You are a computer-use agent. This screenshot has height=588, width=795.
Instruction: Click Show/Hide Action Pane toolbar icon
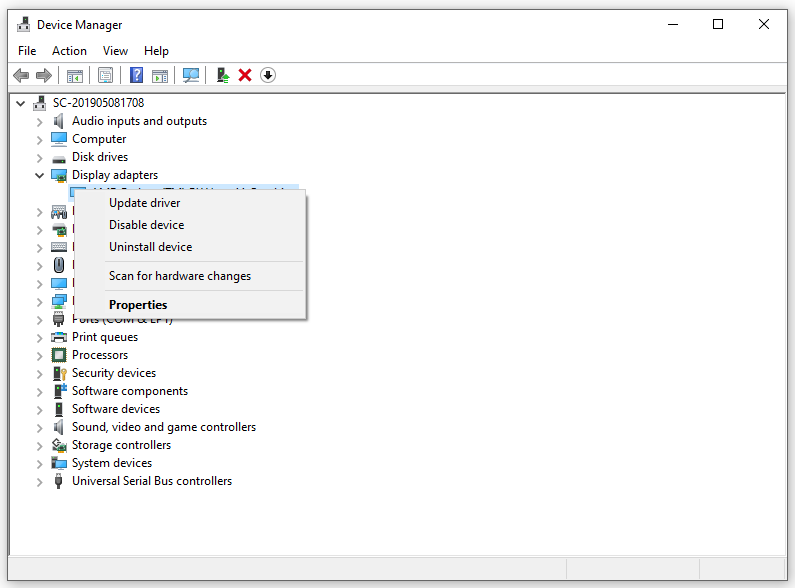pyautogui.click(x=160, y=76)
